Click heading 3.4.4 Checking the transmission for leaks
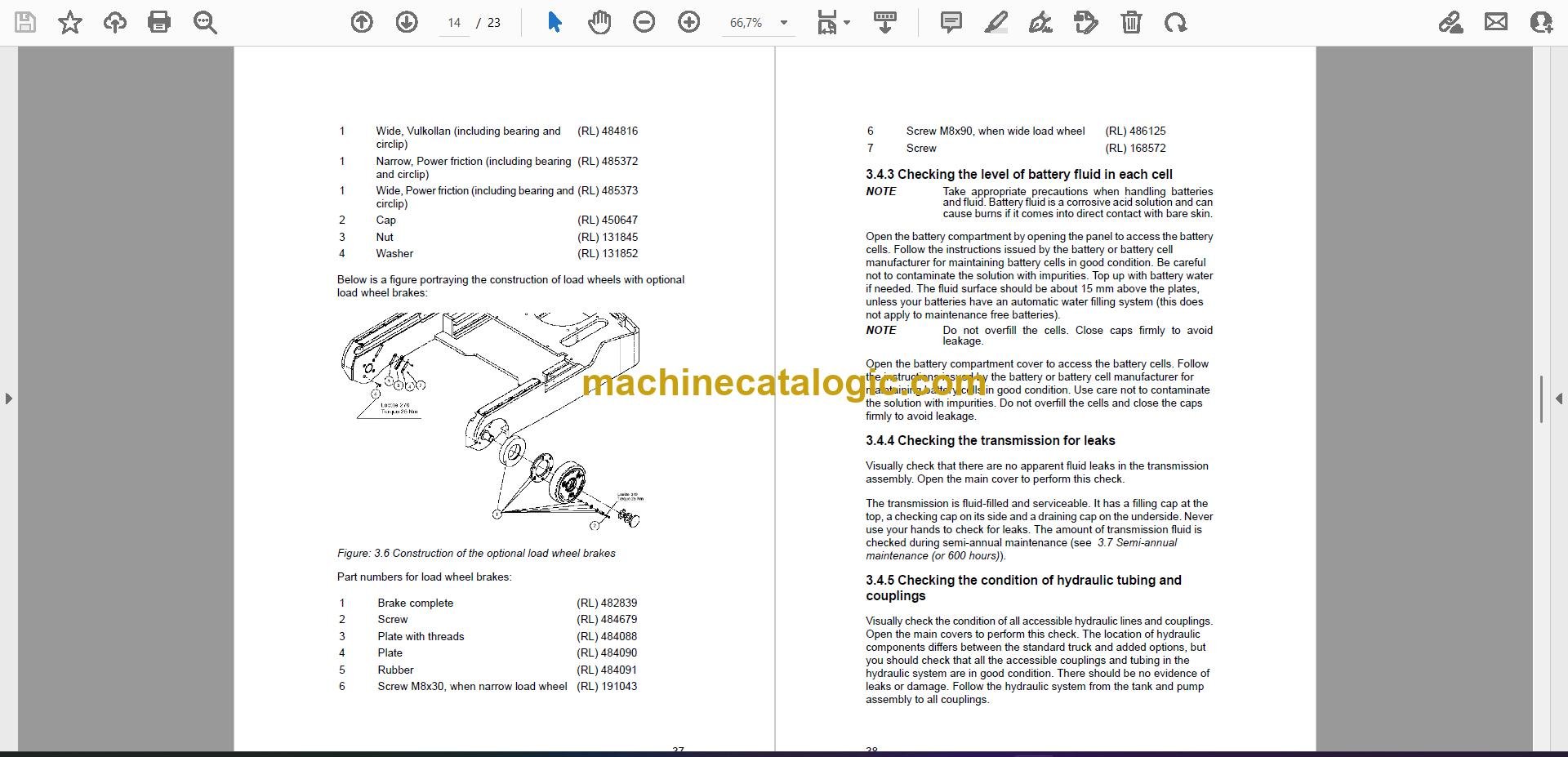1568x757 pixels. click(991, 440)
